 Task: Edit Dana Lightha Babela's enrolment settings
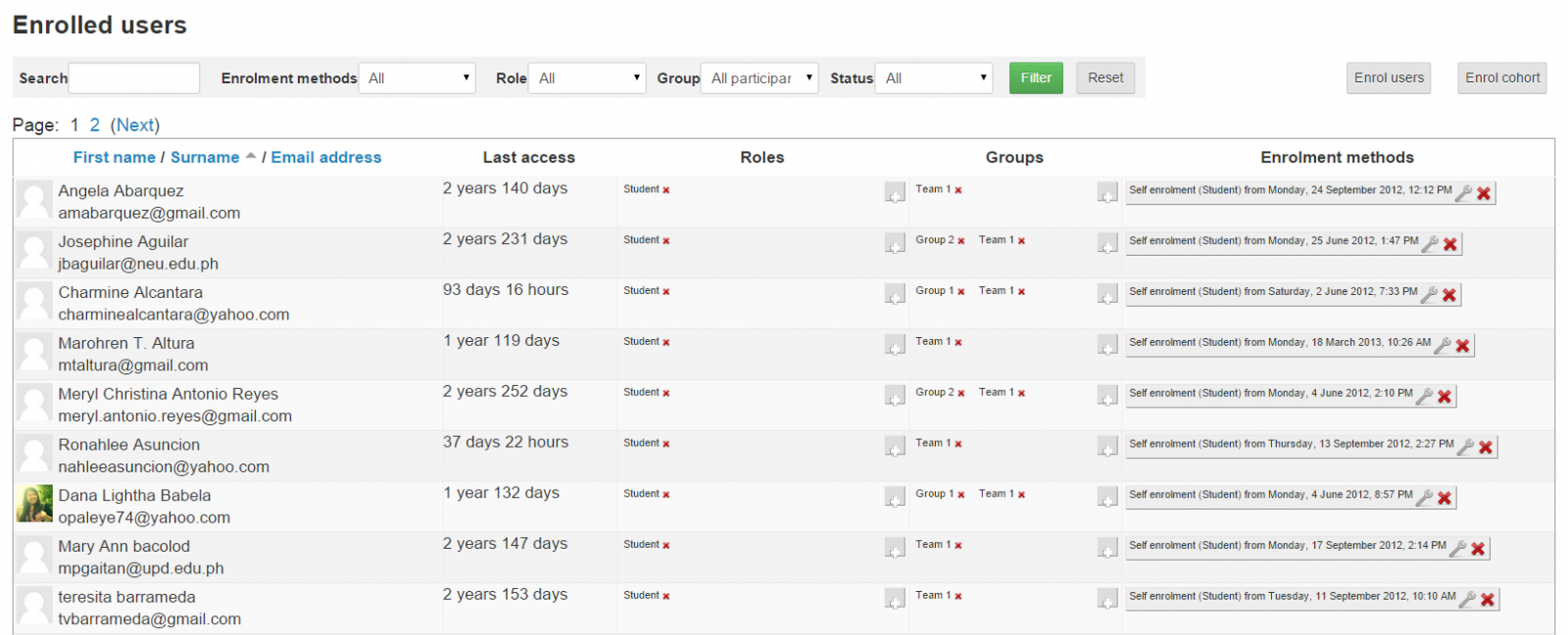tap(1425, 498)
